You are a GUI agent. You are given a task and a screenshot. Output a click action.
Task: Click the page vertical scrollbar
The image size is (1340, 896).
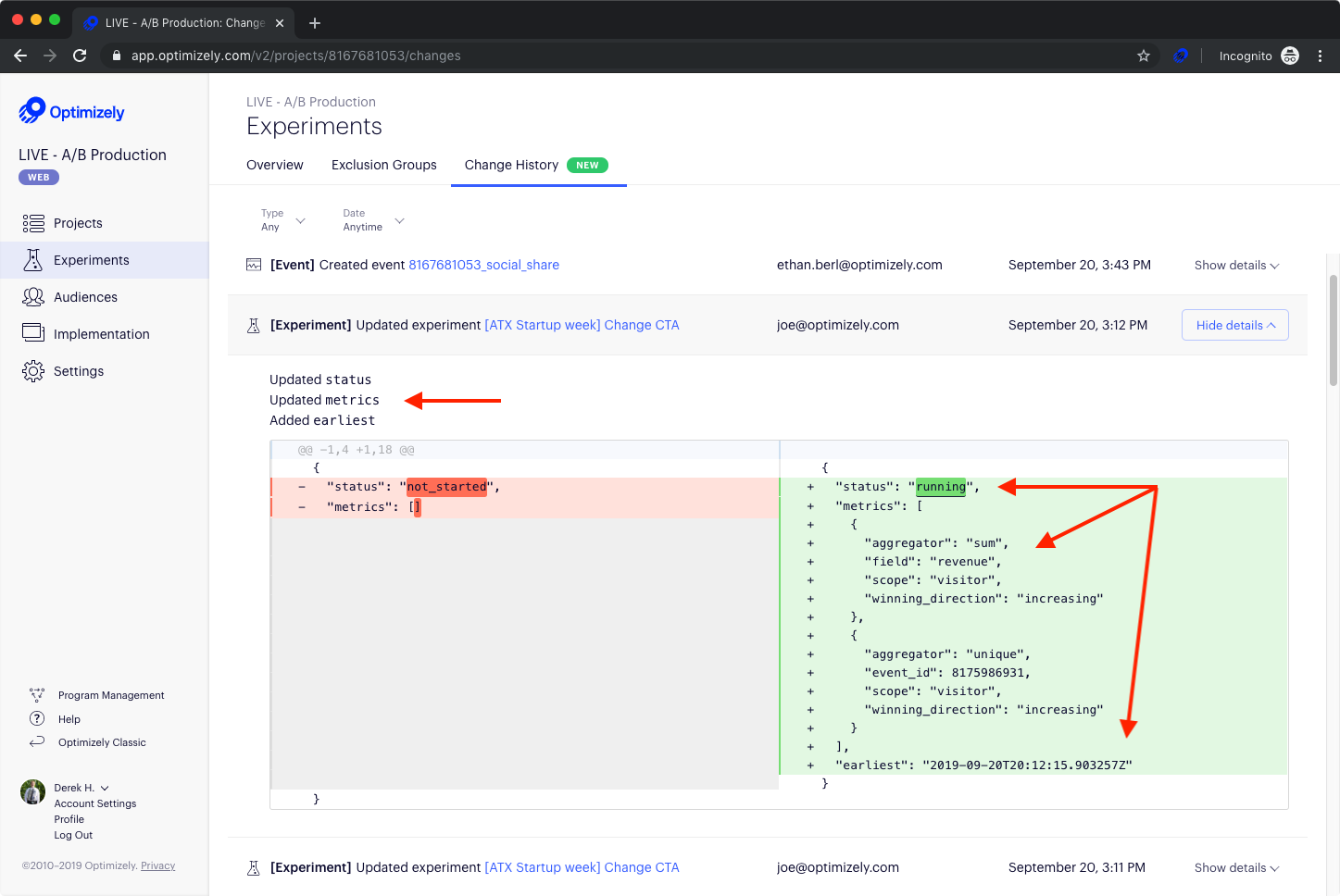tap(1334, 330)
